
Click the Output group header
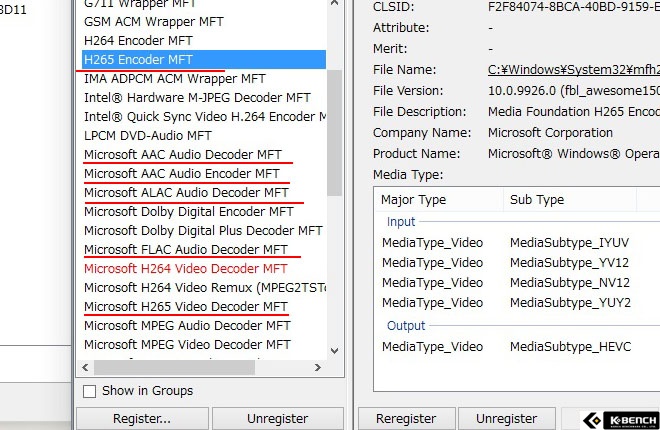406,326
